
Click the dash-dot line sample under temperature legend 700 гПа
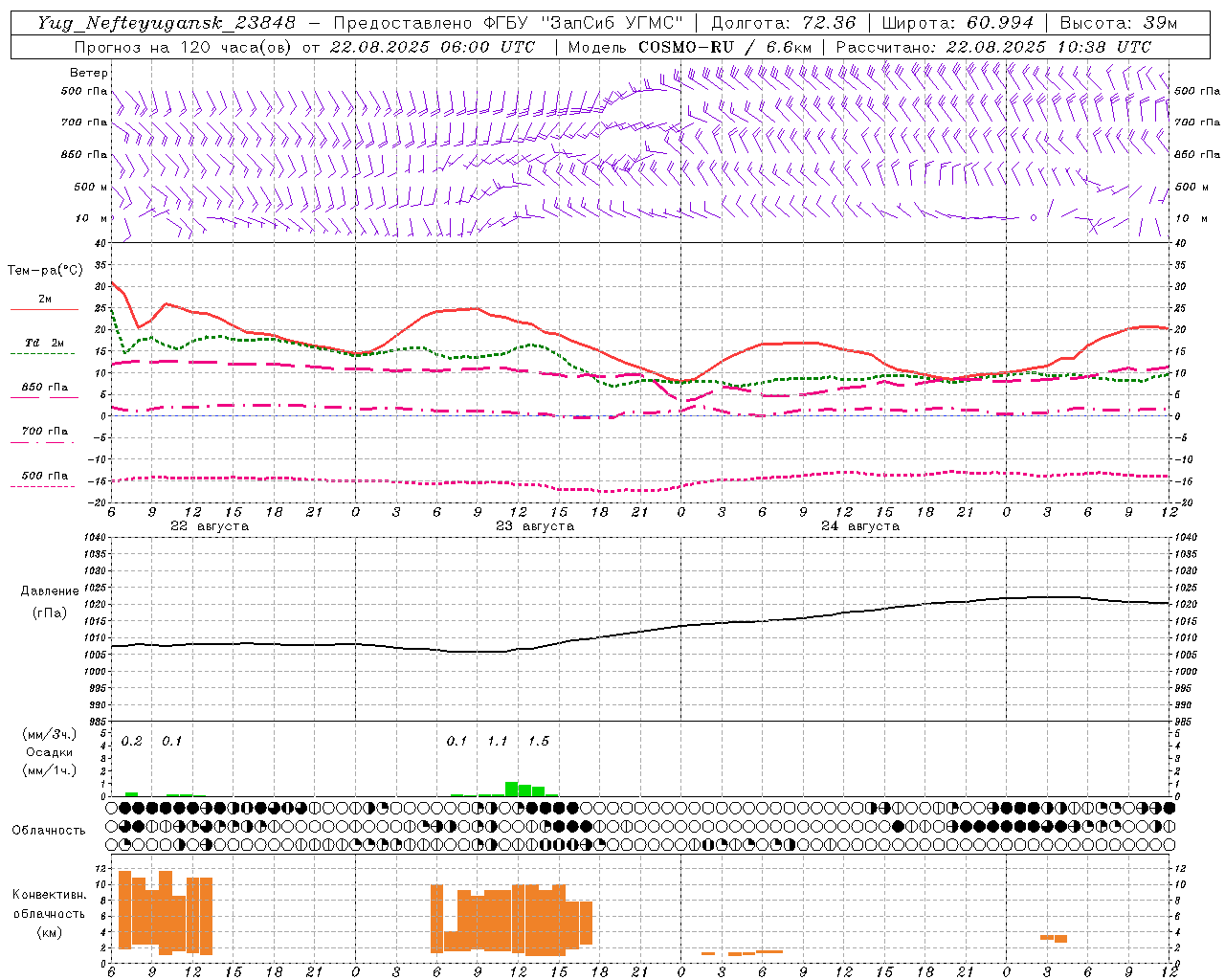tap(43, 442)
